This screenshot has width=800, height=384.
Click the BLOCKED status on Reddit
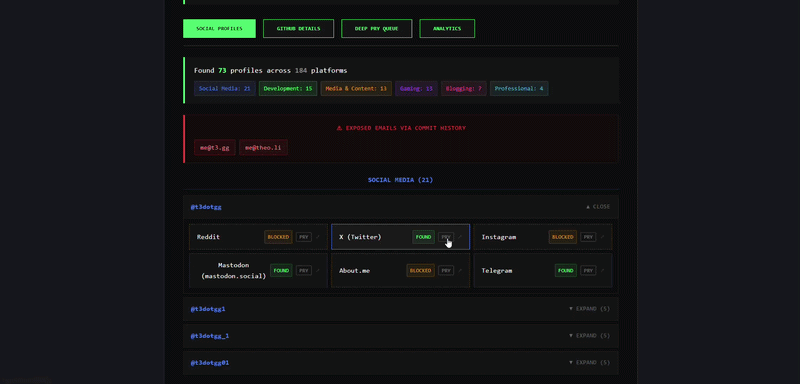pos(278,237)
